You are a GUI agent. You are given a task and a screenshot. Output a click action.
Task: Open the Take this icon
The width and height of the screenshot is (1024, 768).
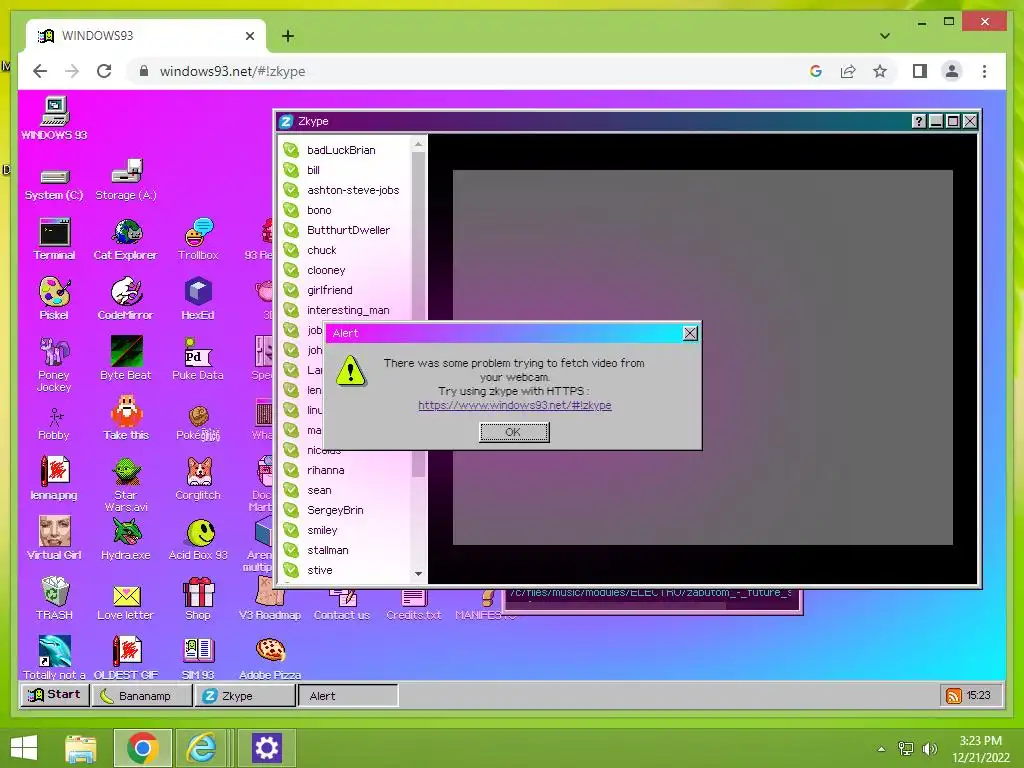tap(126, 419)
